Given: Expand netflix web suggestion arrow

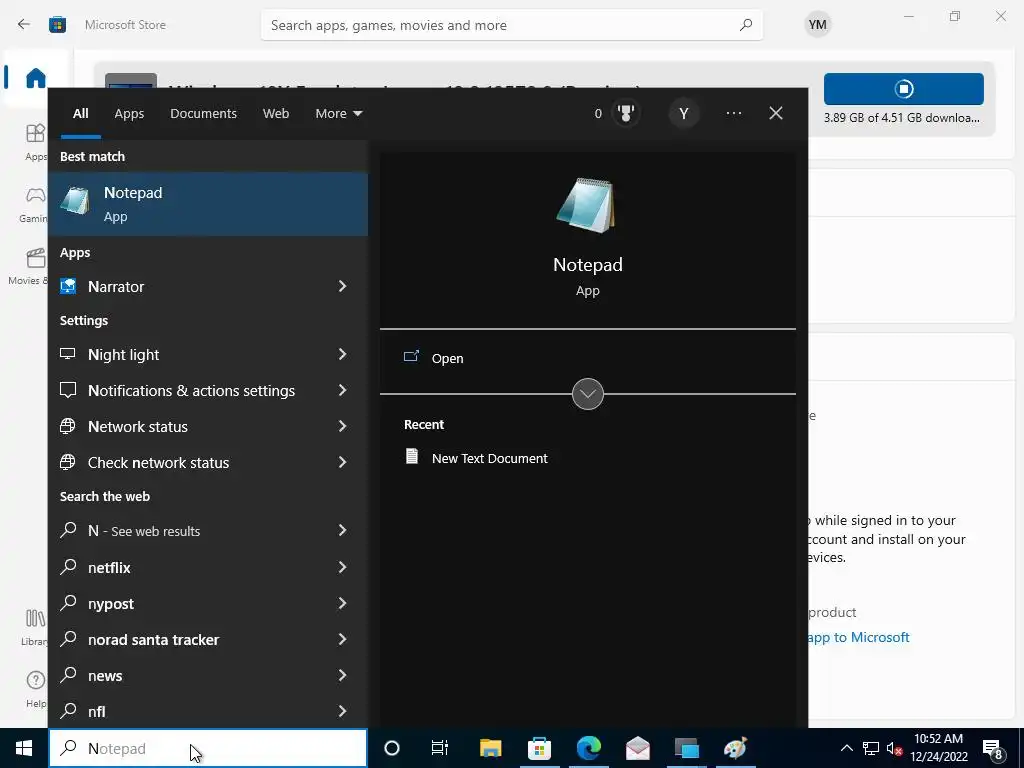Looking at the screenshot, I should [342, 568].
